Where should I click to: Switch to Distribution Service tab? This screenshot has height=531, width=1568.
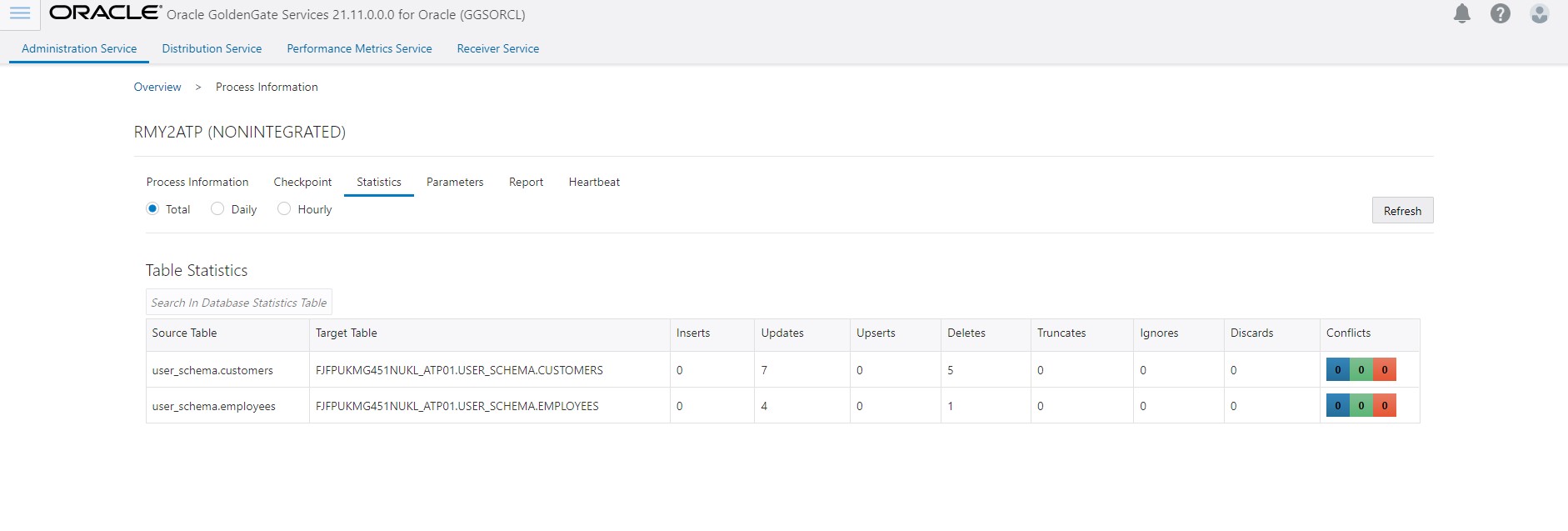pos(212,48)
